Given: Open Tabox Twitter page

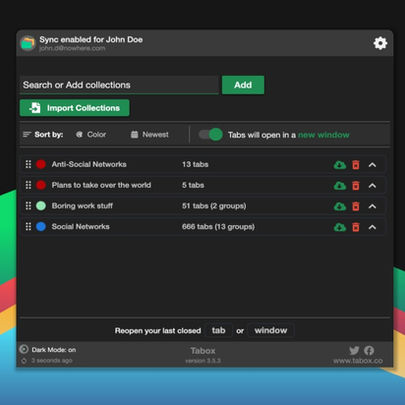Looking at the screenshot, I should pos(354,350).
